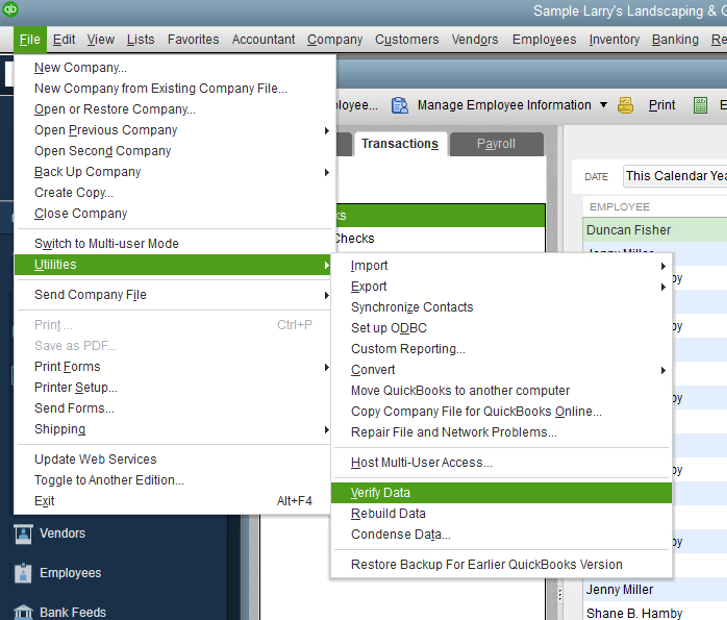
Task: Open the Company menu
Action: [x=335, y=40]
